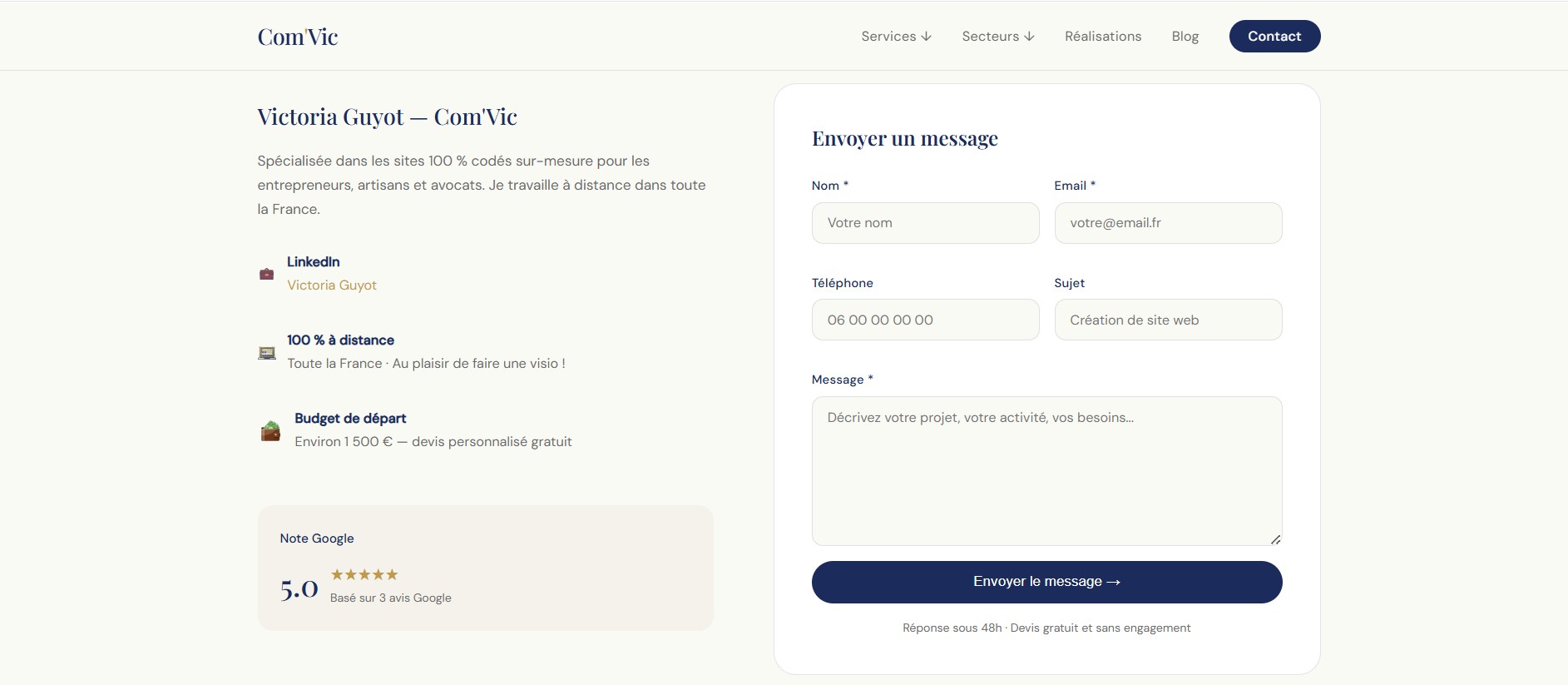Click 'Toute la France' visio text
The image size is (1568, 685).
click(x=426, y=363)
